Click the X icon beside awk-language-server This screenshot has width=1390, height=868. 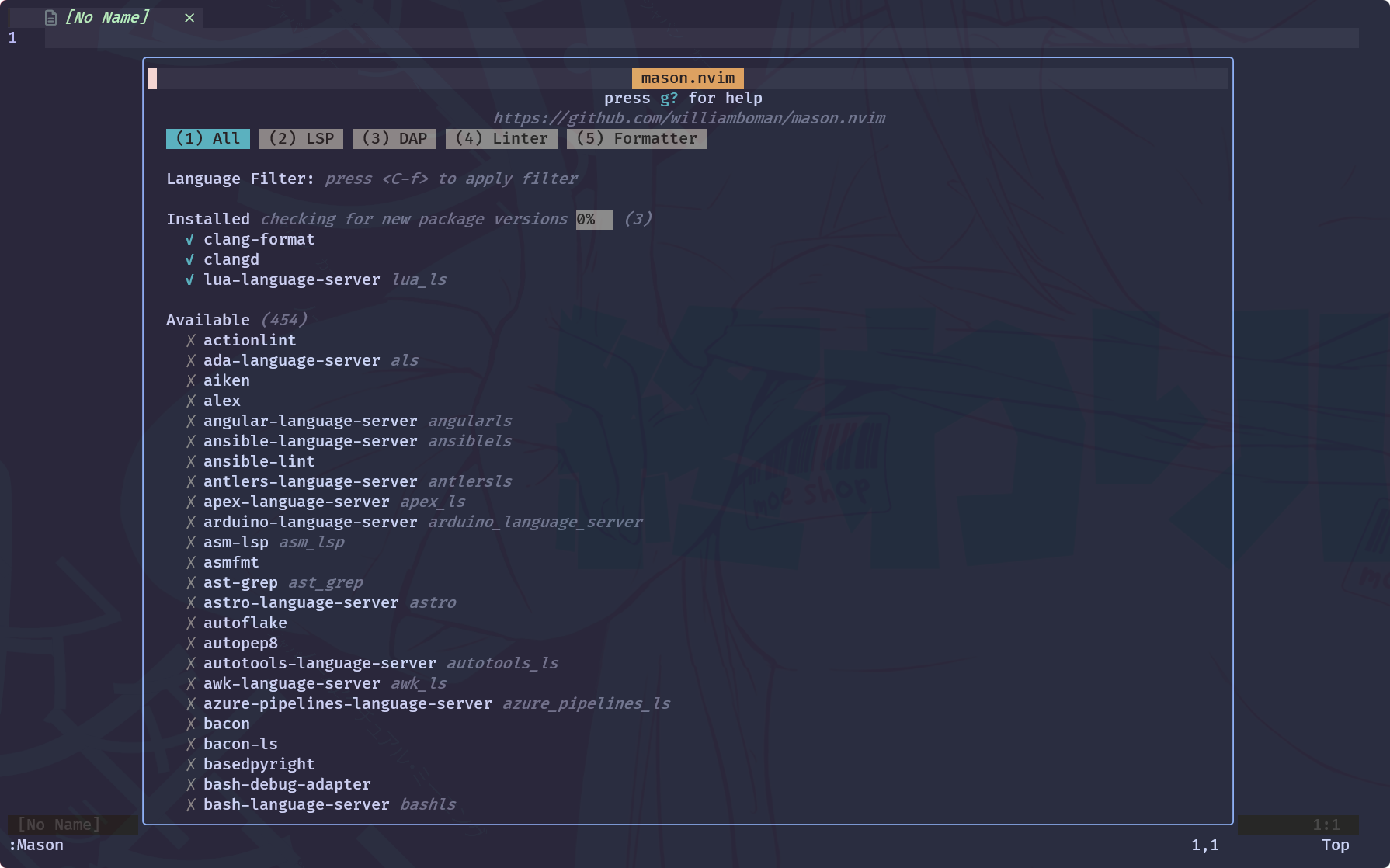point(190,683)
